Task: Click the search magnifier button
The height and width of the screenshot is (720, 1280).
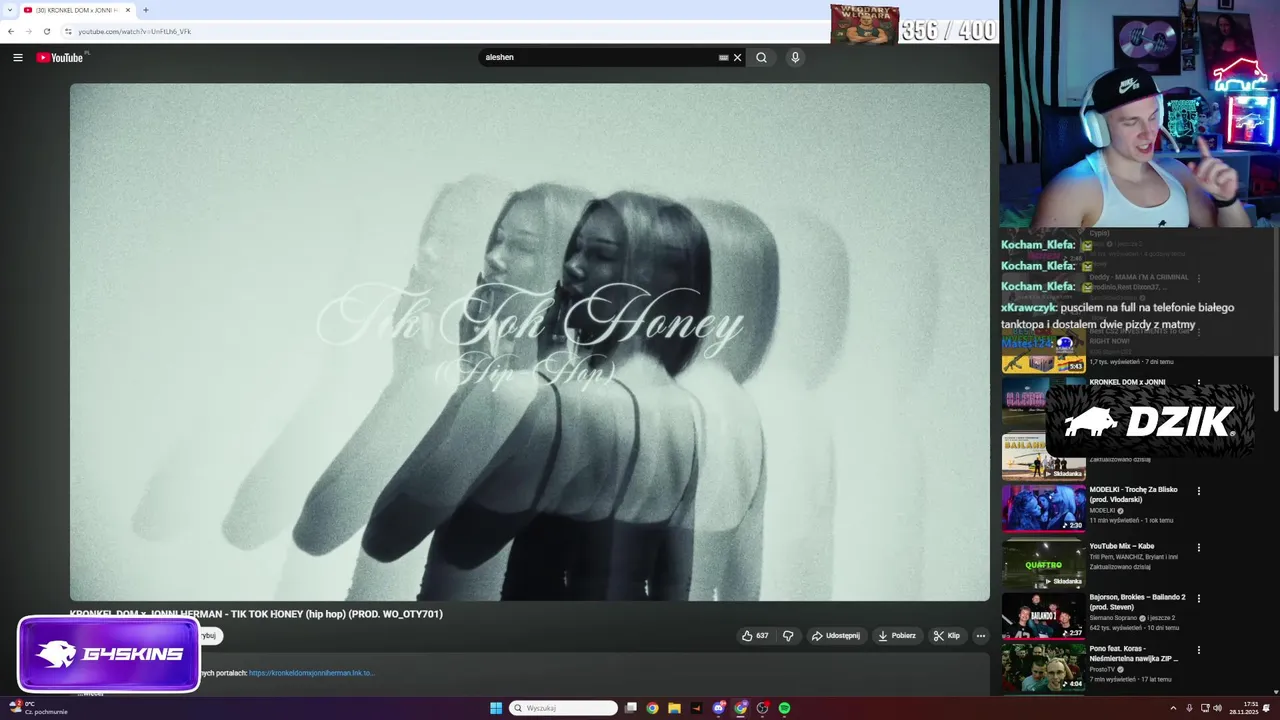Action: pyautogui.click(x=761, y=57)
